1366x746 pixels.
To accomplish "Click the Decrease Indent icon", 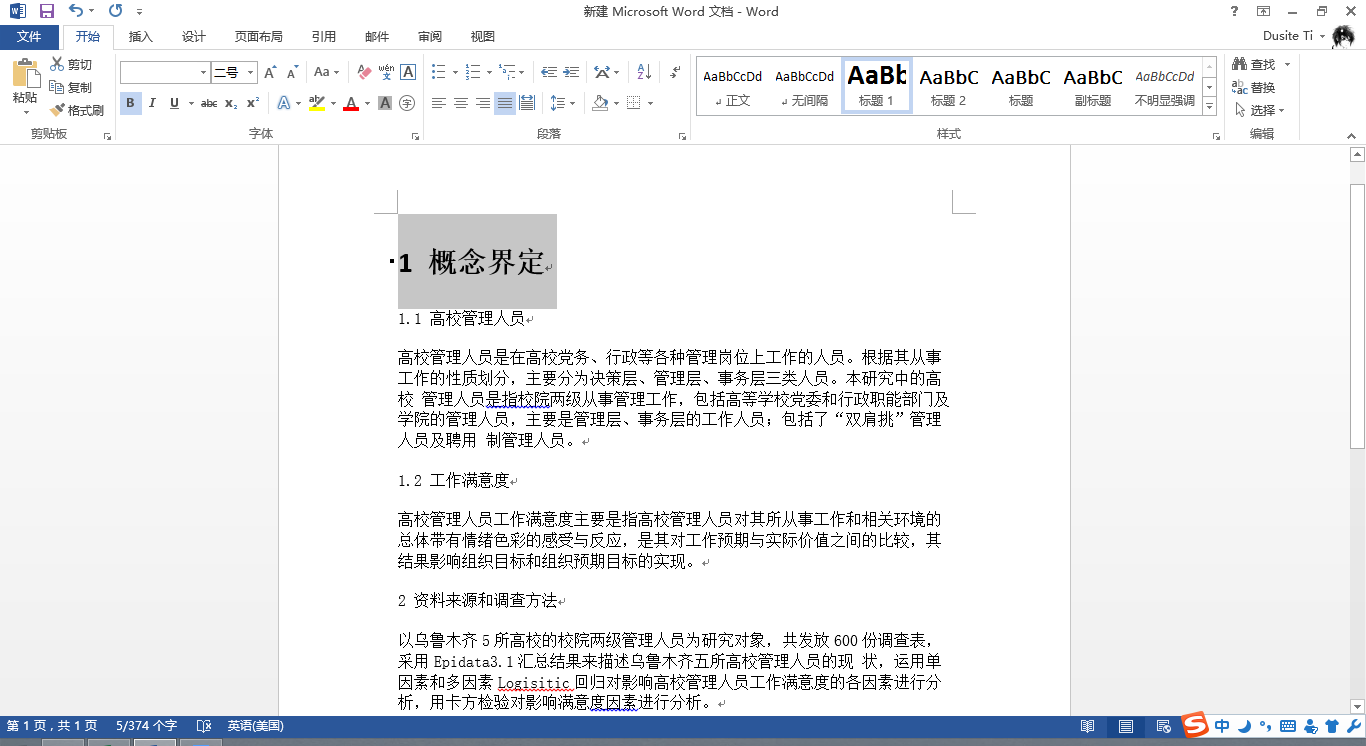I will [548, 73].
